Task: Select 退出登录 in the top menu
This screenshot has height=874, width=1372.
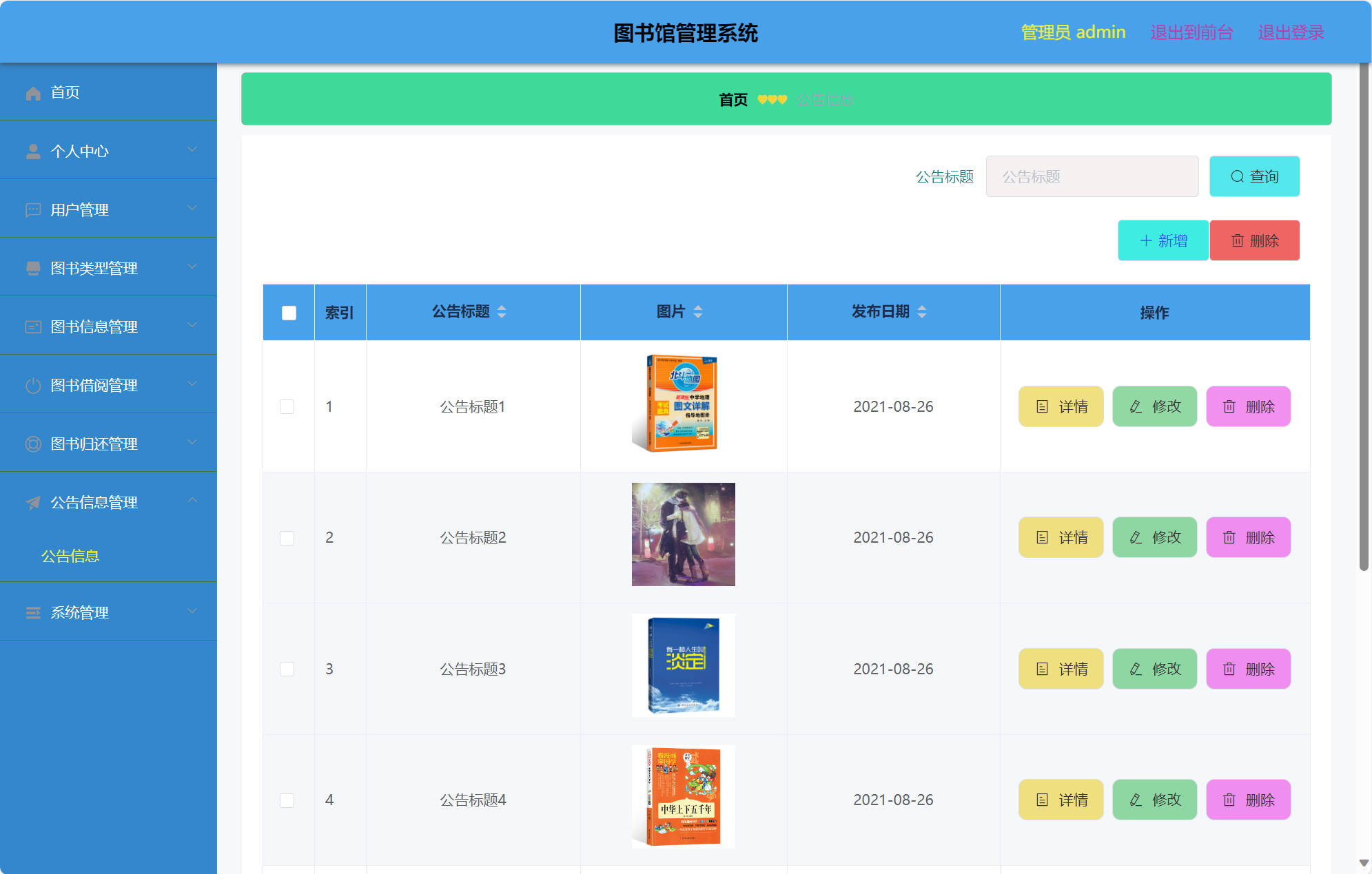Action: [x=1291, y=32]
